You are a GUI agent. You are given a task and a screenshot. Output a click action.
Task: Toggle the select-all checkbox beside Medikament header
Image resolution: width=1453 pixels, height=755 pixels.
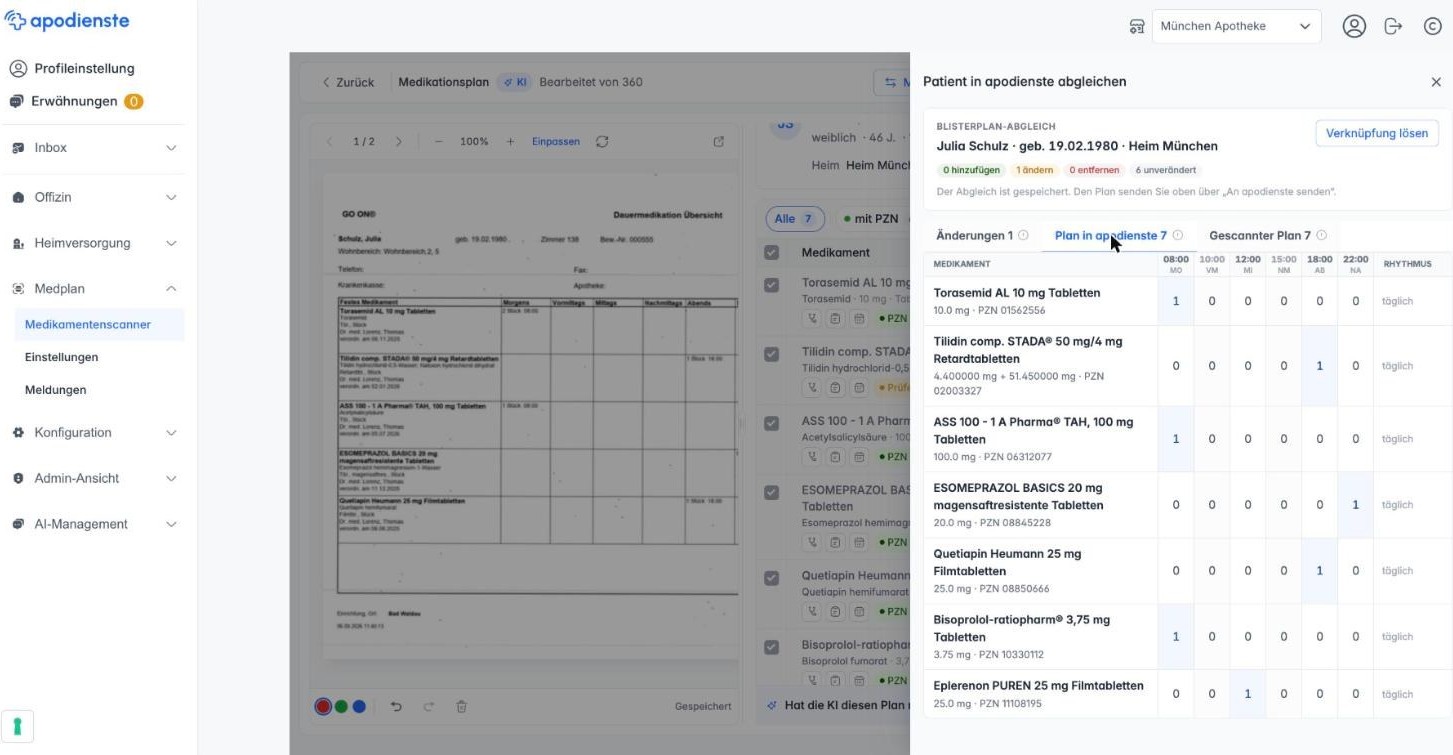(771, 252)
